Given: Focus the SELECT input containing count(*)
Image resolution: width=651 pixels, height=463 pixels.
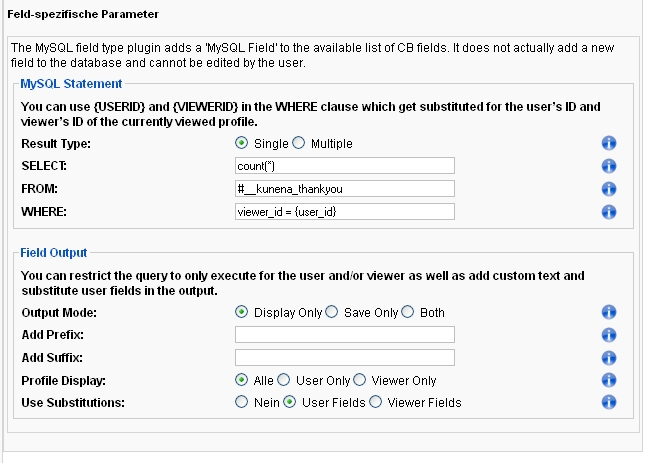Looking at the screenshot, I should (345, 166).
